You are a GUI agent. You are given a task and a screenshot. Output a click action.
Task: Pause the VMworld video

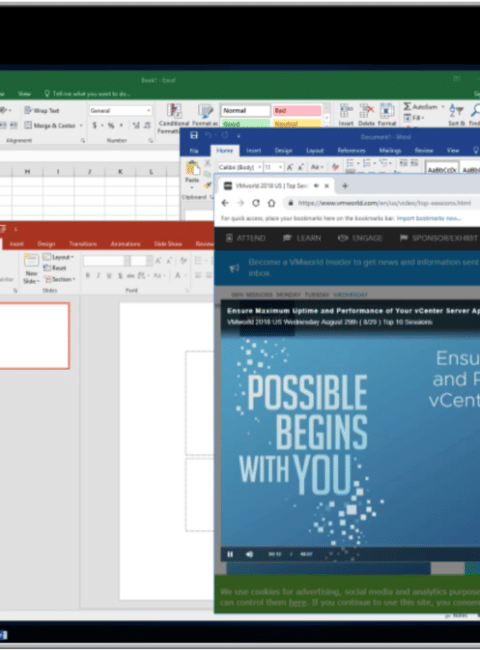tap(230, 554)
